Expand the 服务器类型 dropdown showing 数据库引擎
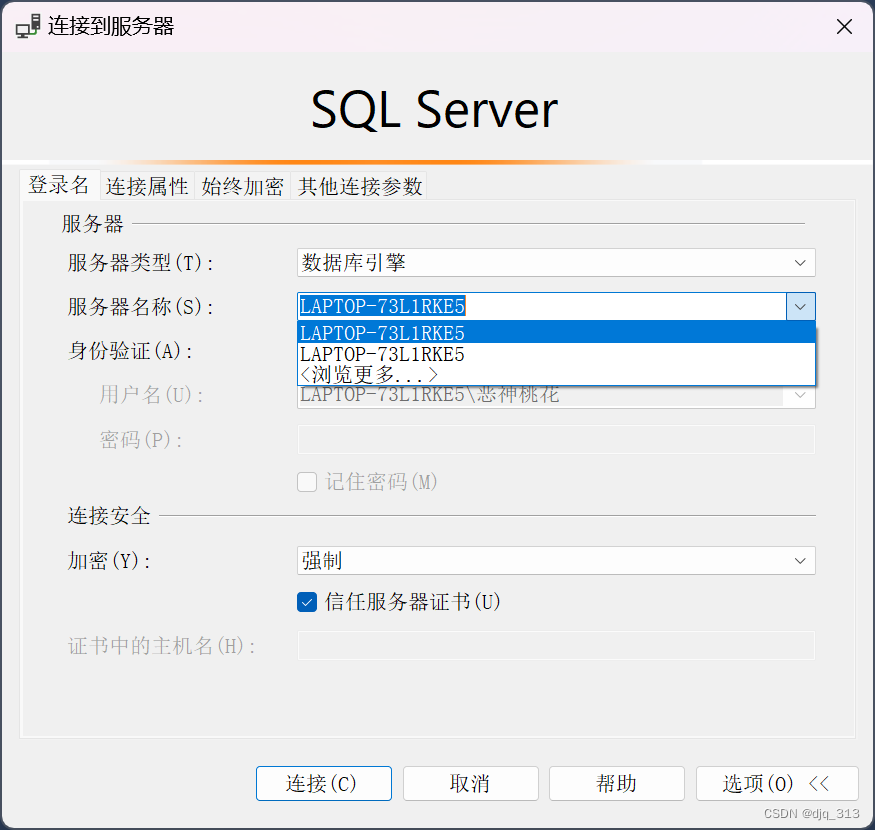Viewport: 875px width, 830px height. (x=556, y=263)
